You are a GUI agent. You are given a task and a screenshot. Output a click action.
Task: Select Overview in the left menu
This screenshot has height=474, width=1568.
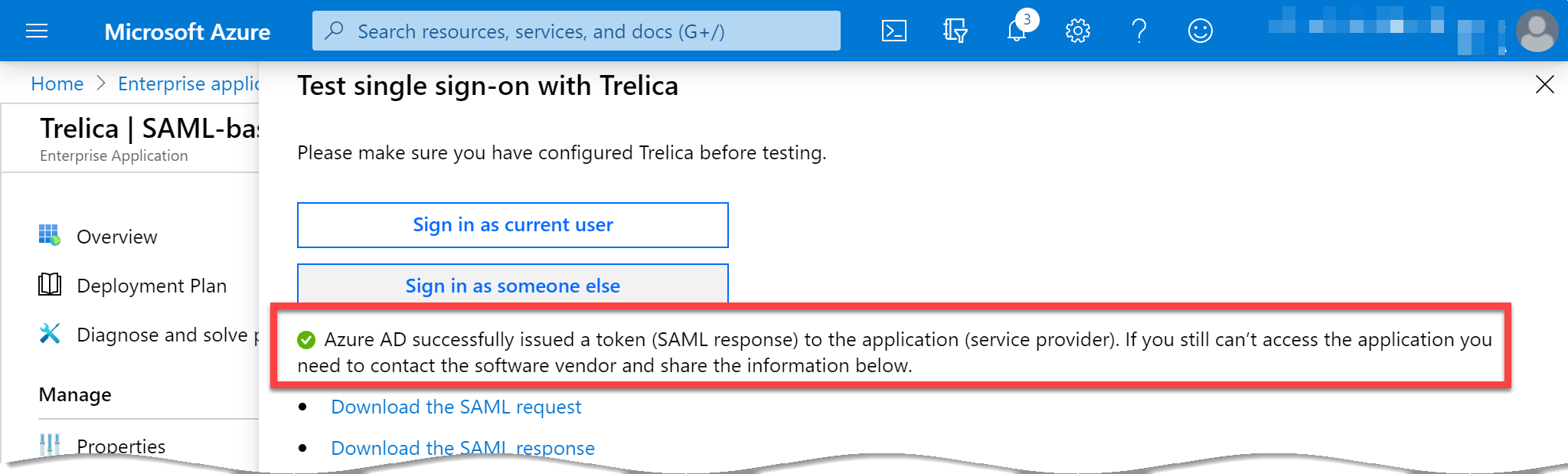click(117, 237)
